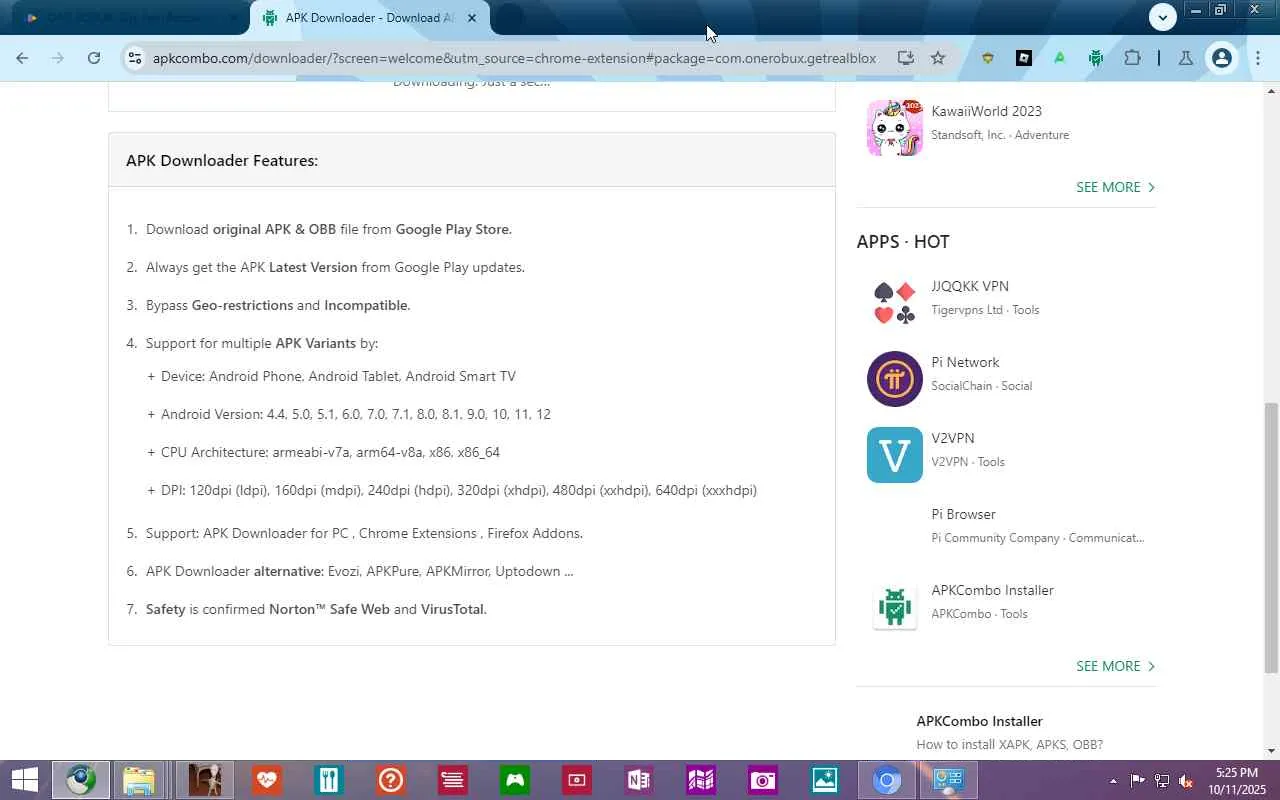Click 'How to install XAPK, APKS, OBB?' text
This screenshot has width=1280, height=800.
[1009, 745]
